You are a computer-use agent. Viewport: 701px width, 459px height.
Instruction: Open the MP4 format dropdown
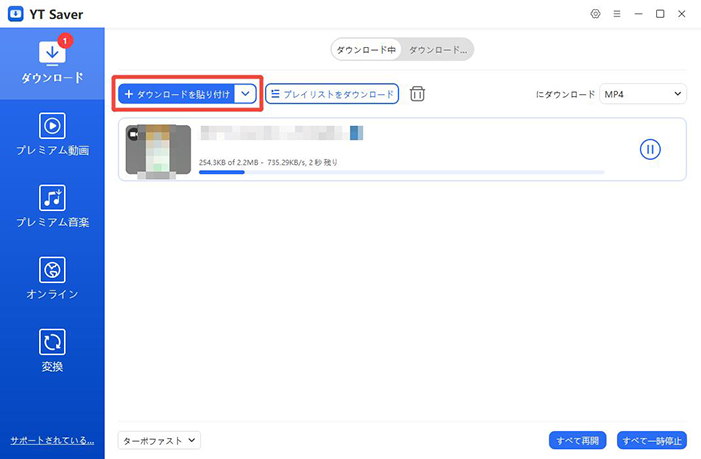pyautogui.click(x=642, y=94)
